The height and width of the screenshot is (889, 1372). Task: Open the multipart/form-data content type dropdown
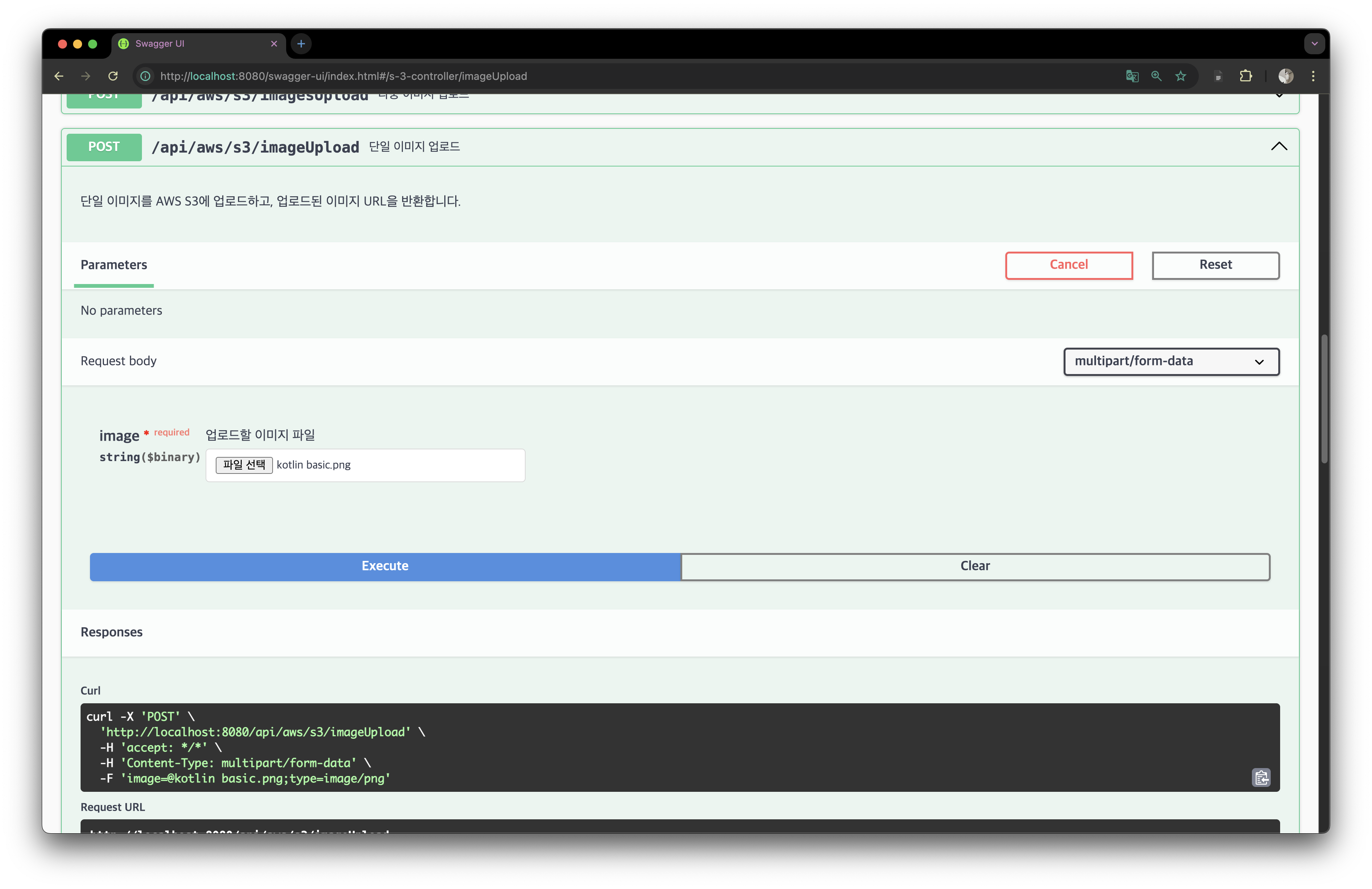coord(1171,362)
